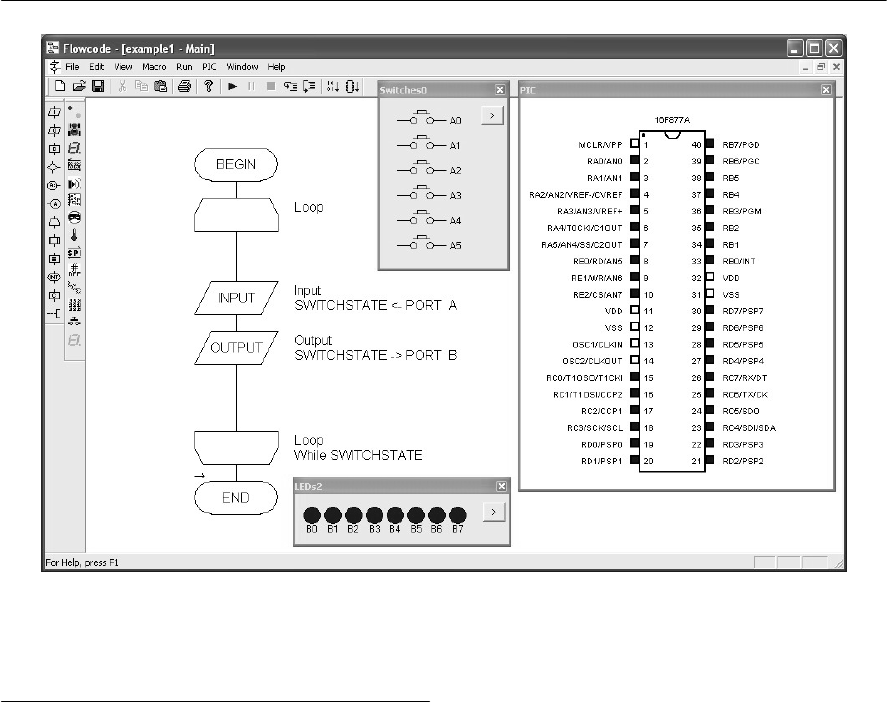
Task: Start simulation with the Run play icon
Action: 232,86
